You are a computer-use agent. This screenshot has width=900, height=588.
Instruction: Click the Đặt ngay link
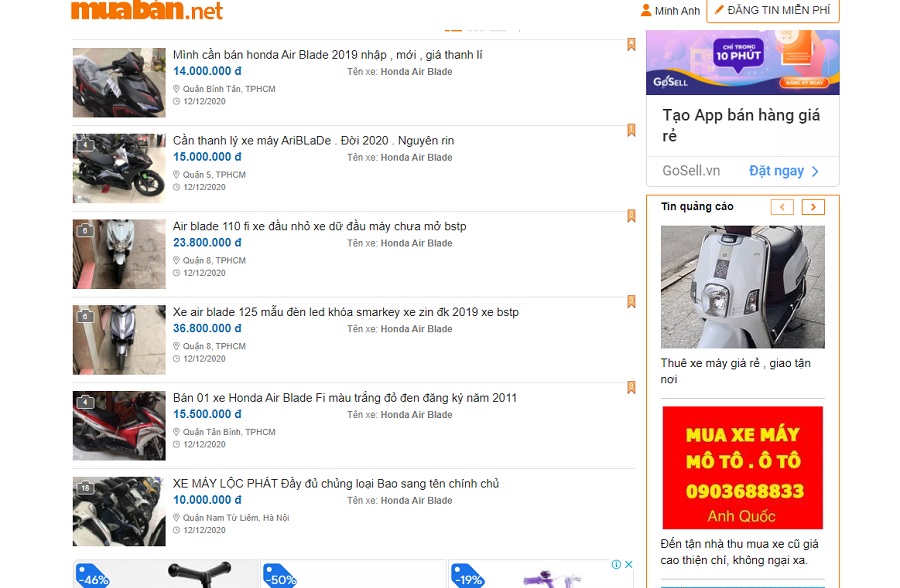click(x=783, y=171)
